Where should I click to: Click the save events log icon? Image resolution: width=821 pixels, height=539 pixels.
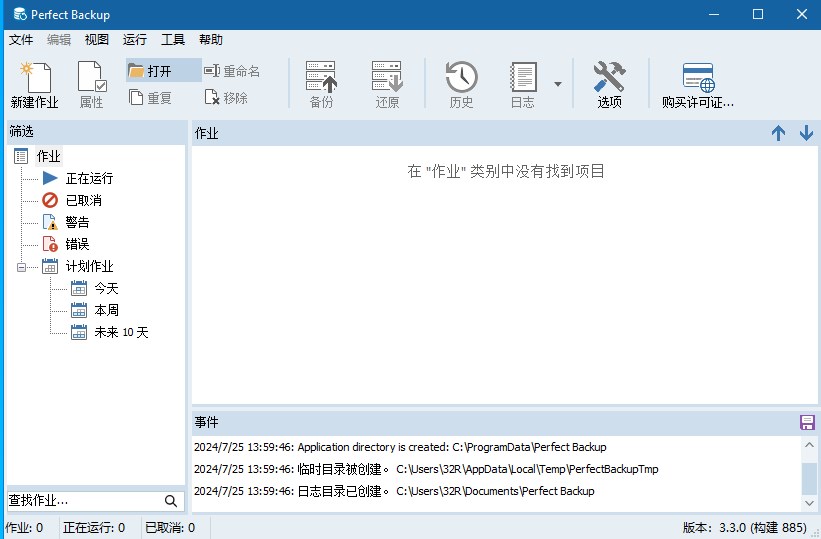click(x=807, y=422)
